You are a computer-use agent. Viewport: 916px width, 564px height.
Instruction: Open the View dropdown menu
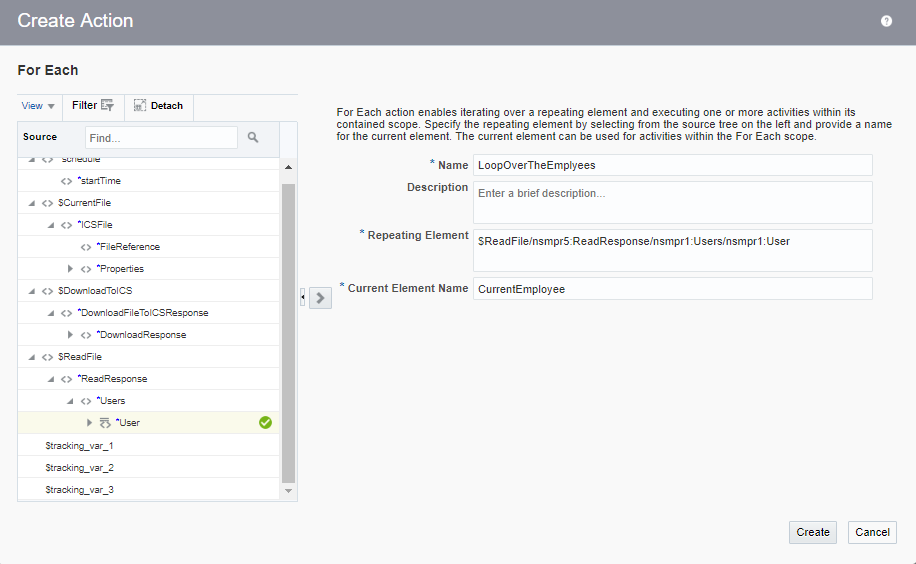pyautogui.click(x=38, y=106)
